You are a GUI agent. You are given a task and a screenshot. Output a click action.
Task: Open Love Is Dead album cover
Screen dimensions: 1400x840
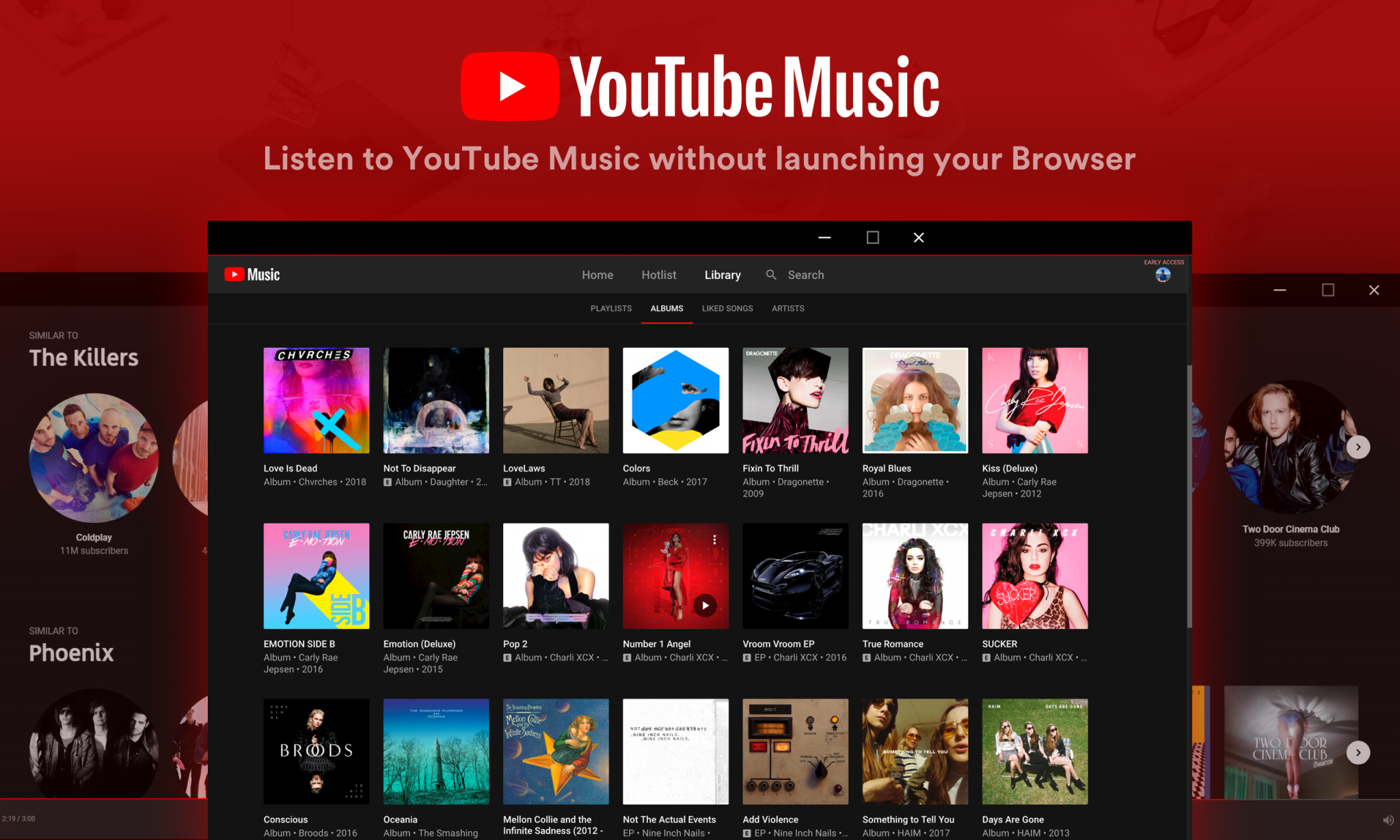(x=317, y=401)
